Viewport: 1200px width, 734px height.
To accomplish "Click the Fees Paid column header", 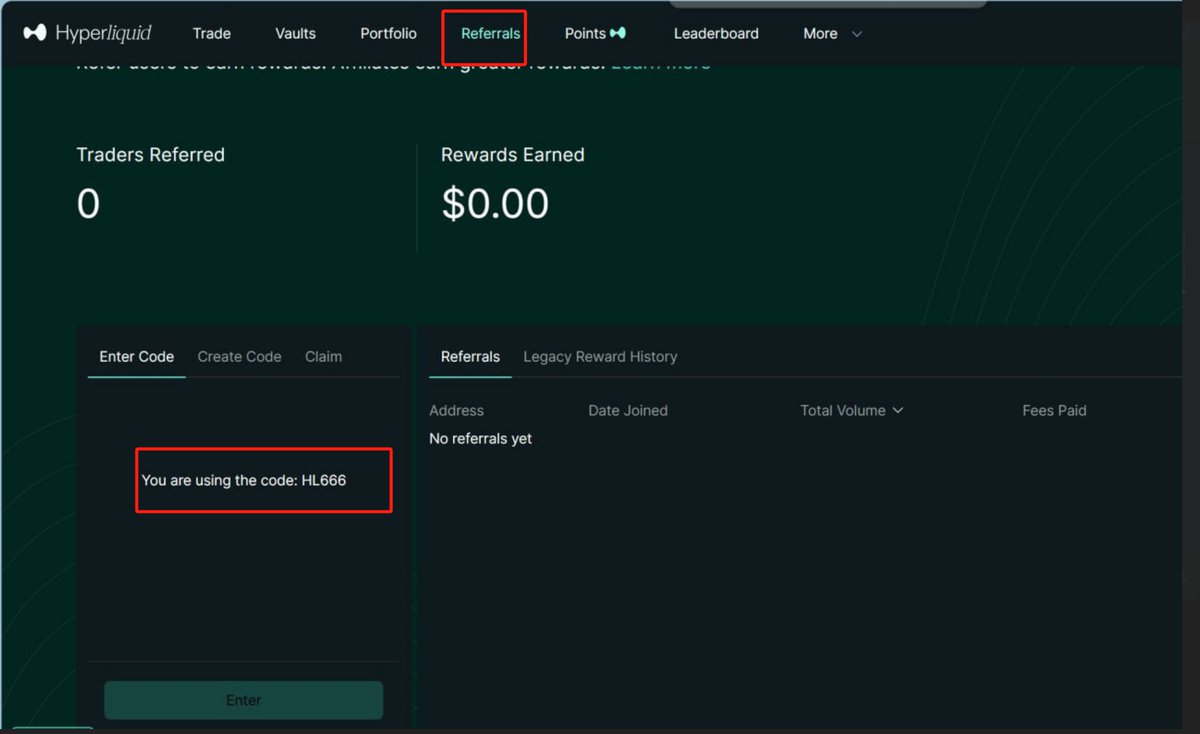I will pyautogui.click(x=1054, y=410).
